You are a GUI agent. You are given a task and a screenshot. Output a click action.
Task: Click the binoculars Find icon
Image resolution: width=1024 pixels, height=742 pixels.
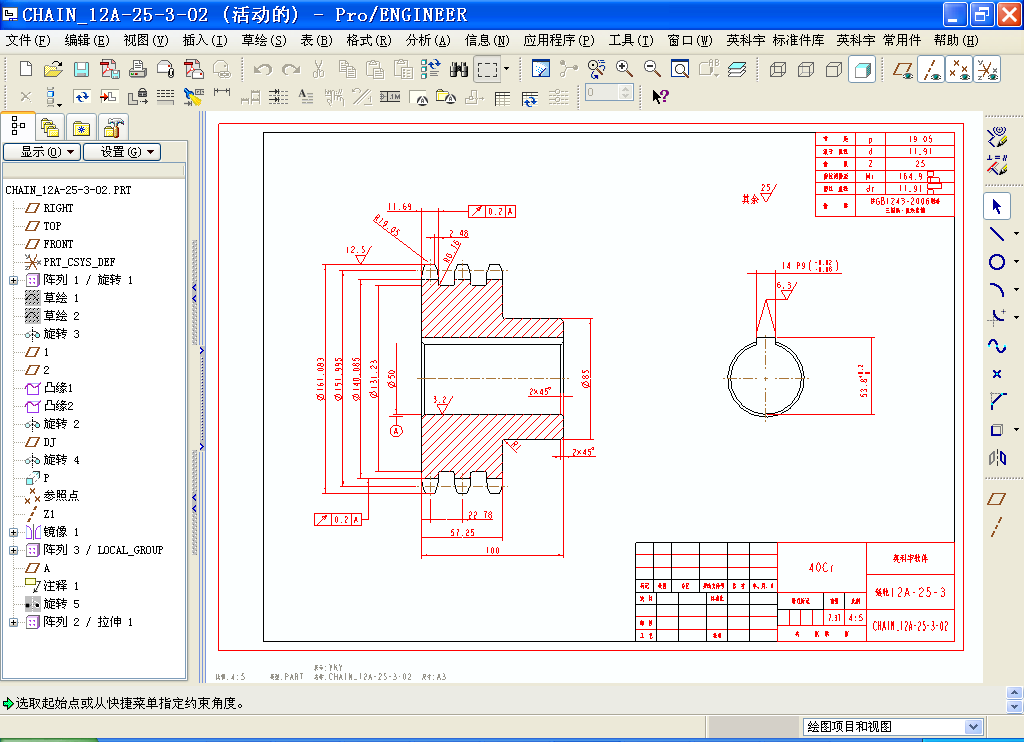459,69
